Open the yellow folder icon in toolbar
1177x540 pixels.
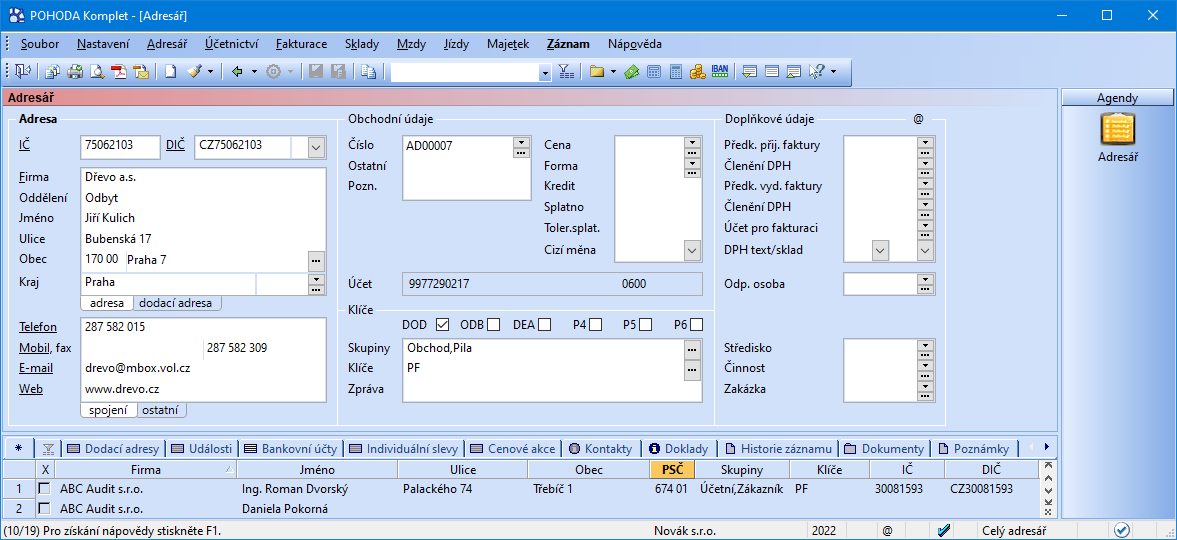597,71
